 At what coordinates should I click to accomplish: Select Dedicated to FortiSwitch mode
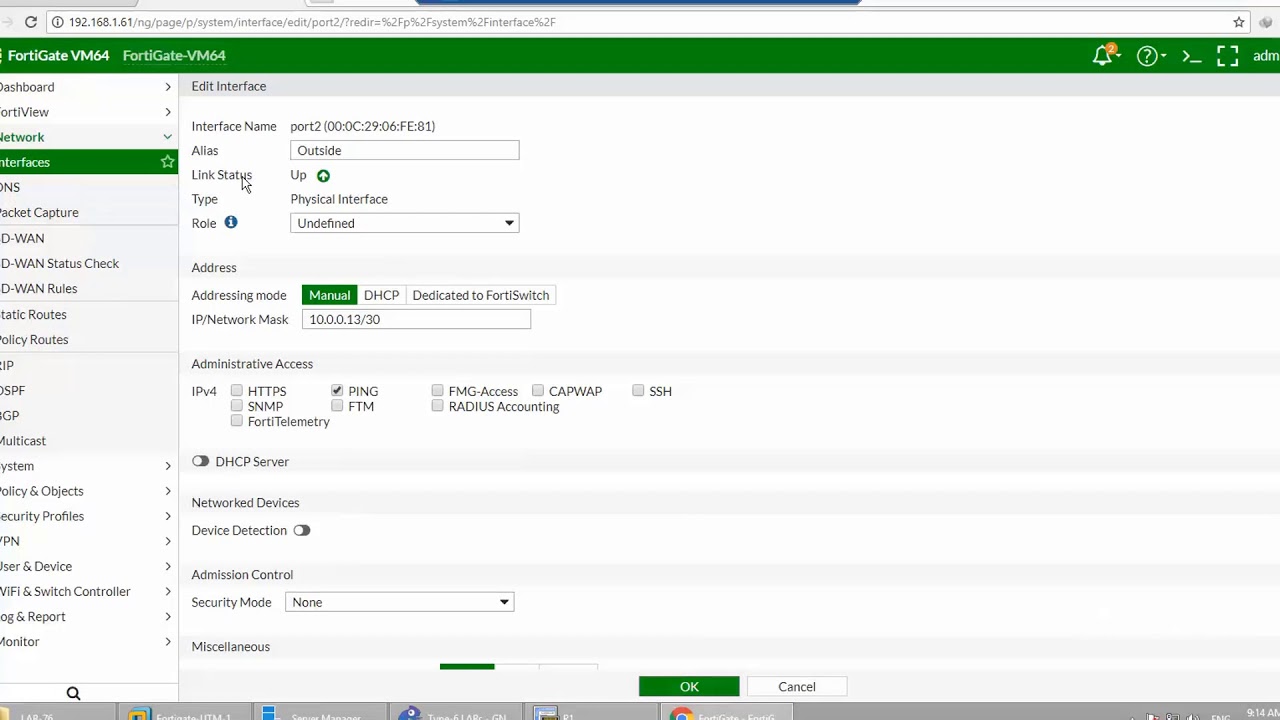[481, 295]
